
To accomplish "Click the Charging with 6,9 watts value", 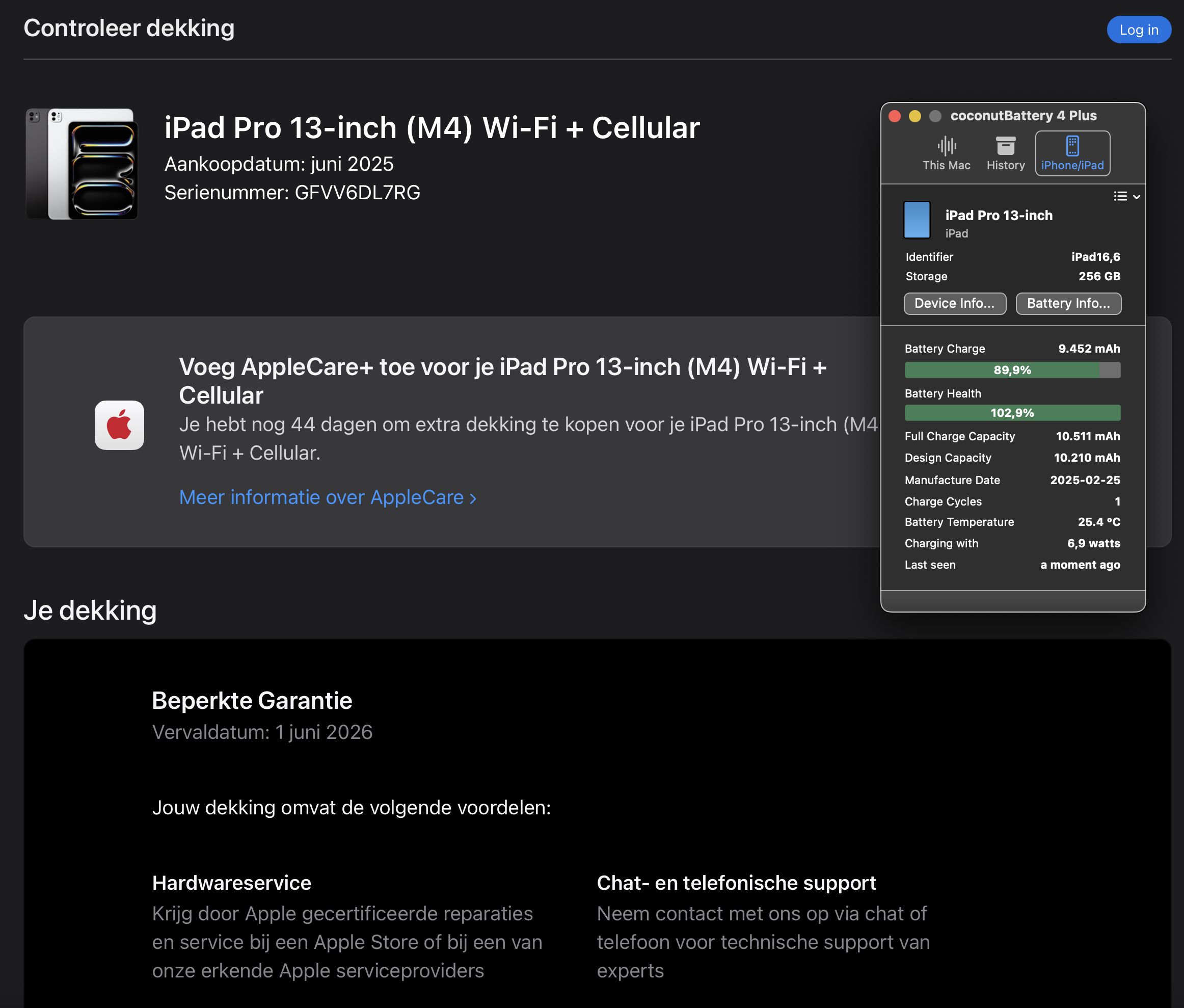I will (x=1093, y=543).
